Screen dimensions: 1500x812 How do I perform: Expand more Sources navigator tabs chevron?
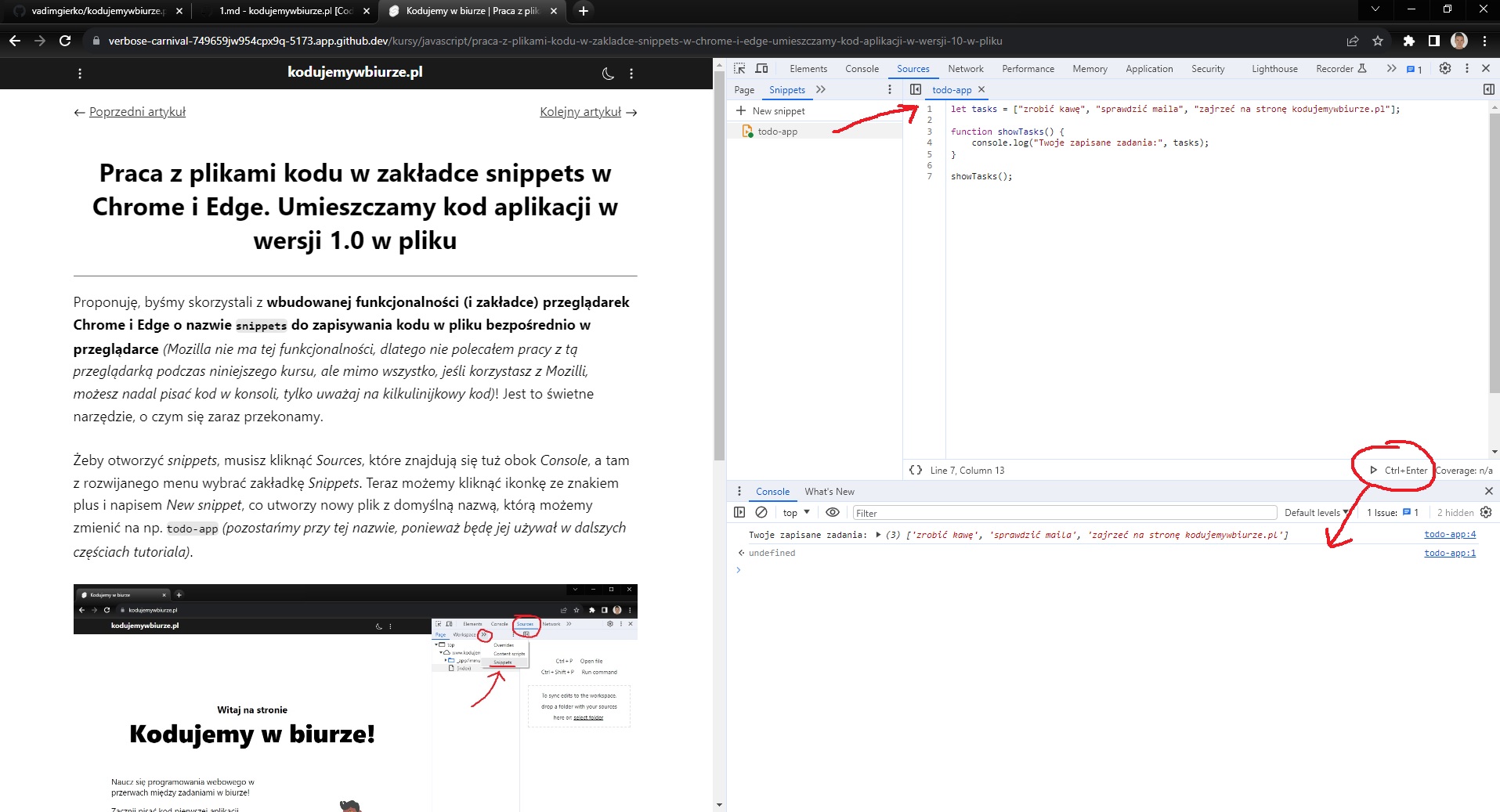tap(821, 89)
